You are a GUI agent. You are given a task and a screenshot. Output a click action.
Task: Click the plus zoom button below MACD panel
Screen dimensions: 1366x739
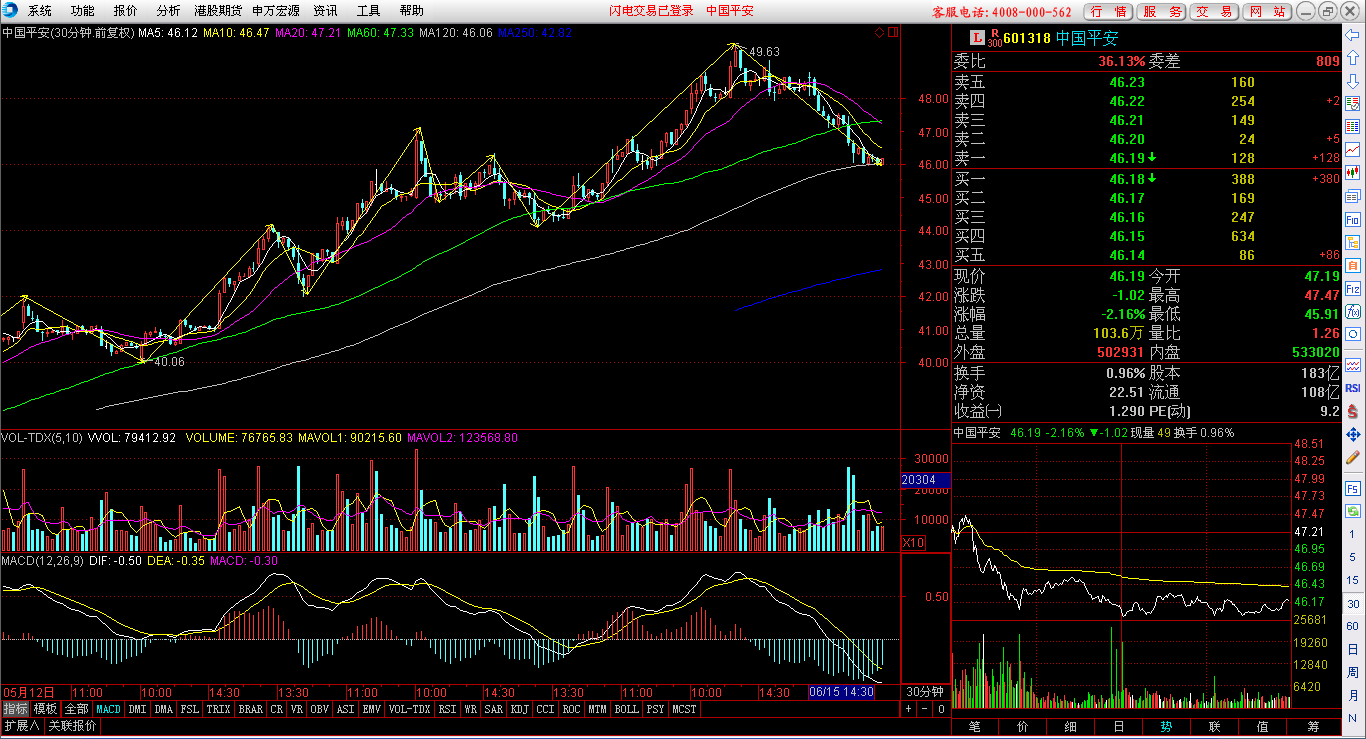coord(909,709)
